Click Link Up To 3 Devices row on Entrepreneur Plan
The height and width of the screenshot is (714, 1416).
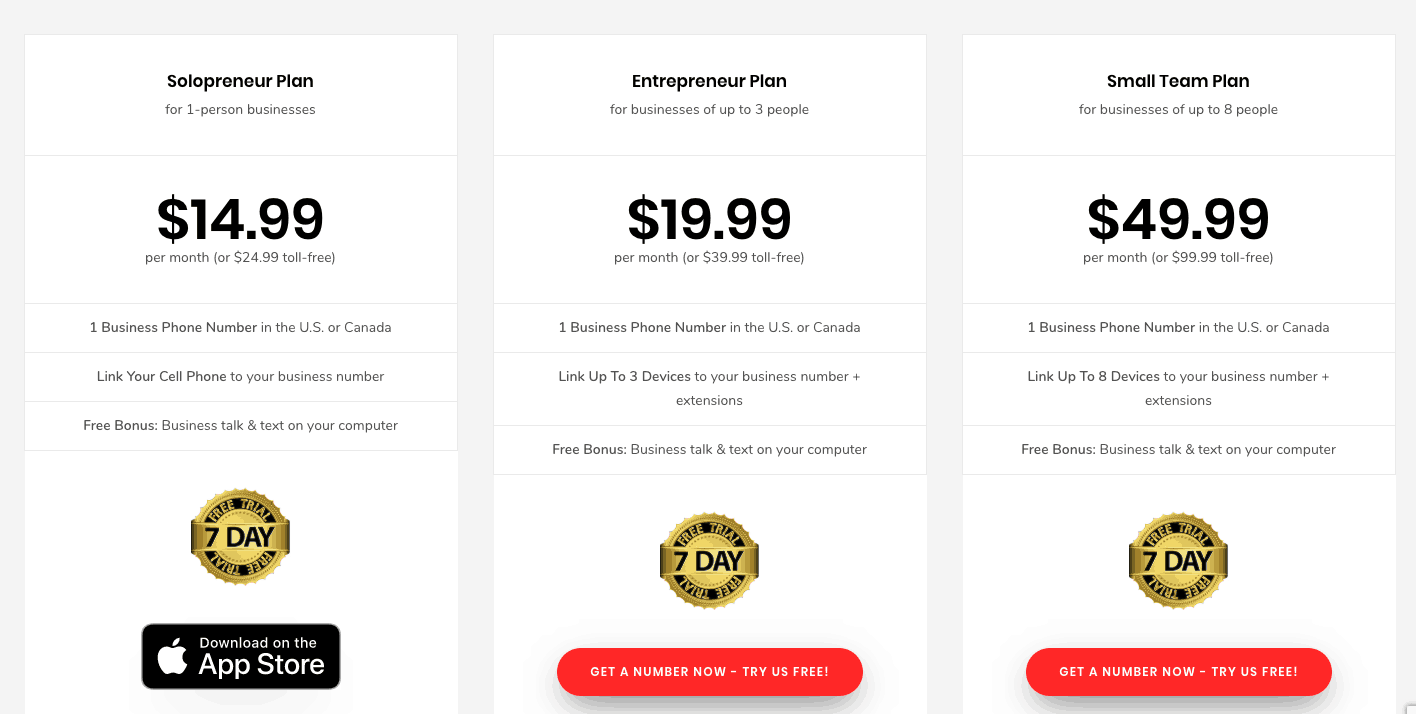coord(709,388)
